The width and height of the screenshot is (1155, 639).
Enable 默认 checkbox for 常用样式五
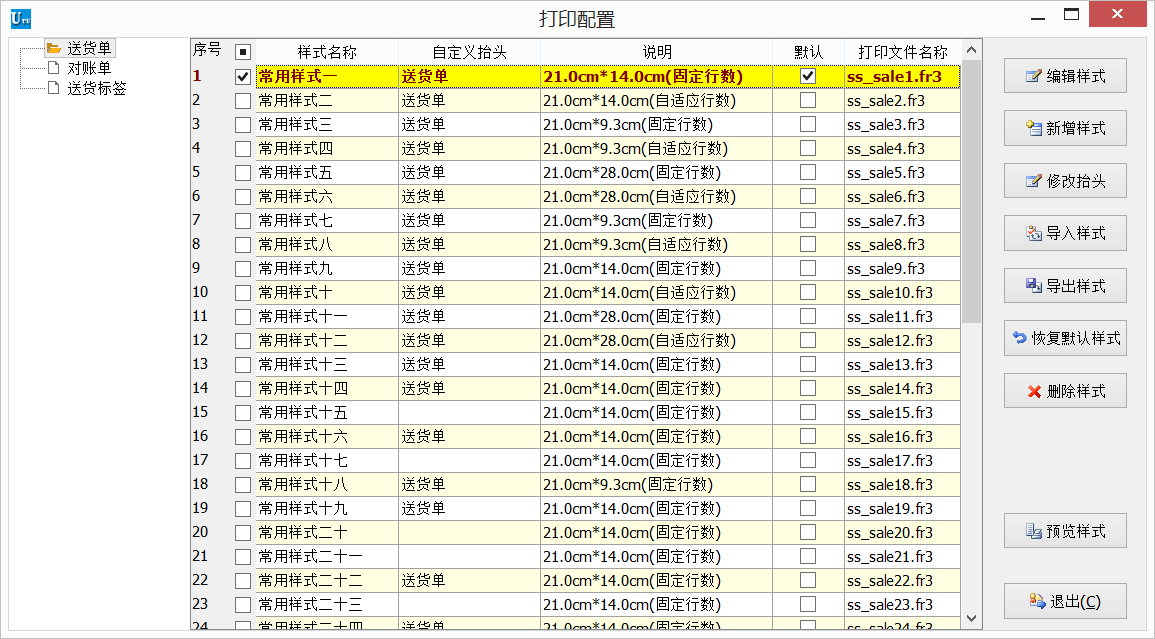pyautogui.click(x=807, y=172)
